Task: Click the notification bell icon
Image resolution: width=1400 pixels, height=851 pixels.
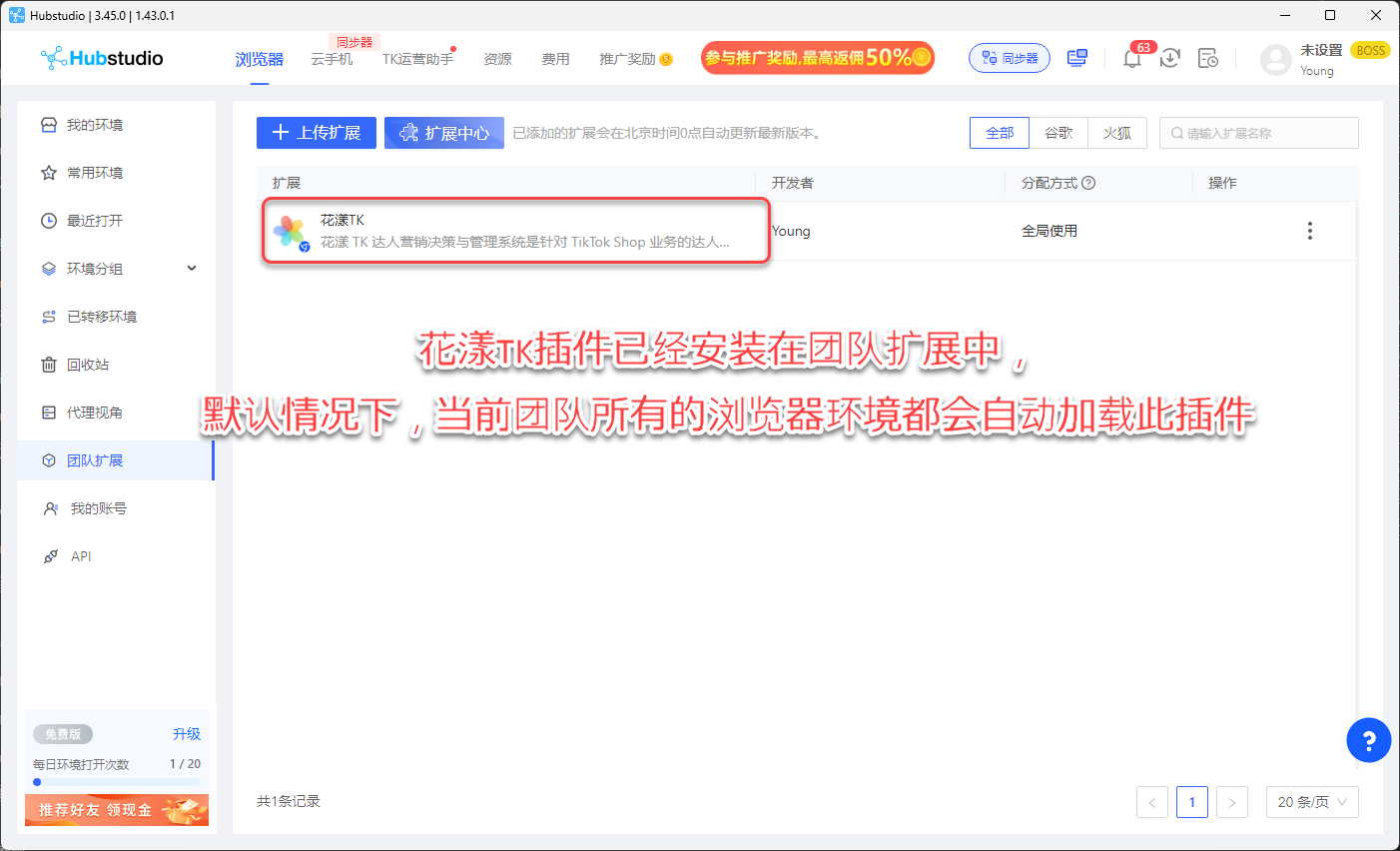Action: pyautogui.click(x=1131, y=59)
